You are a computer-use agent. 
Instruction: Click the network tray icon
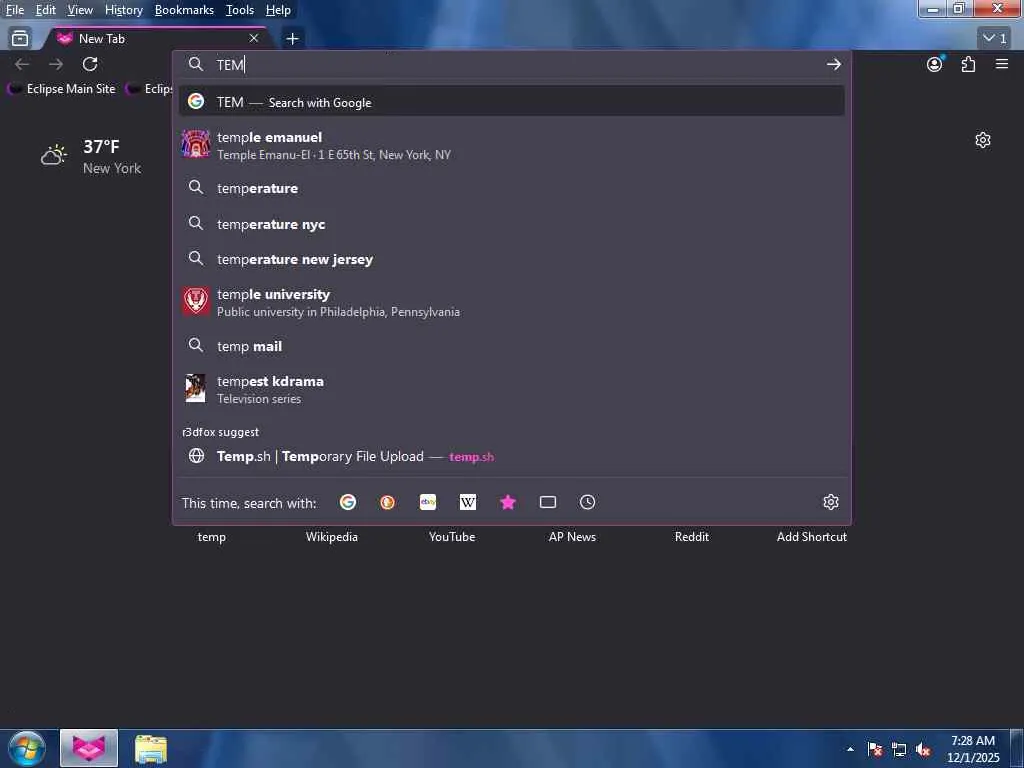[x=899, y=749]
